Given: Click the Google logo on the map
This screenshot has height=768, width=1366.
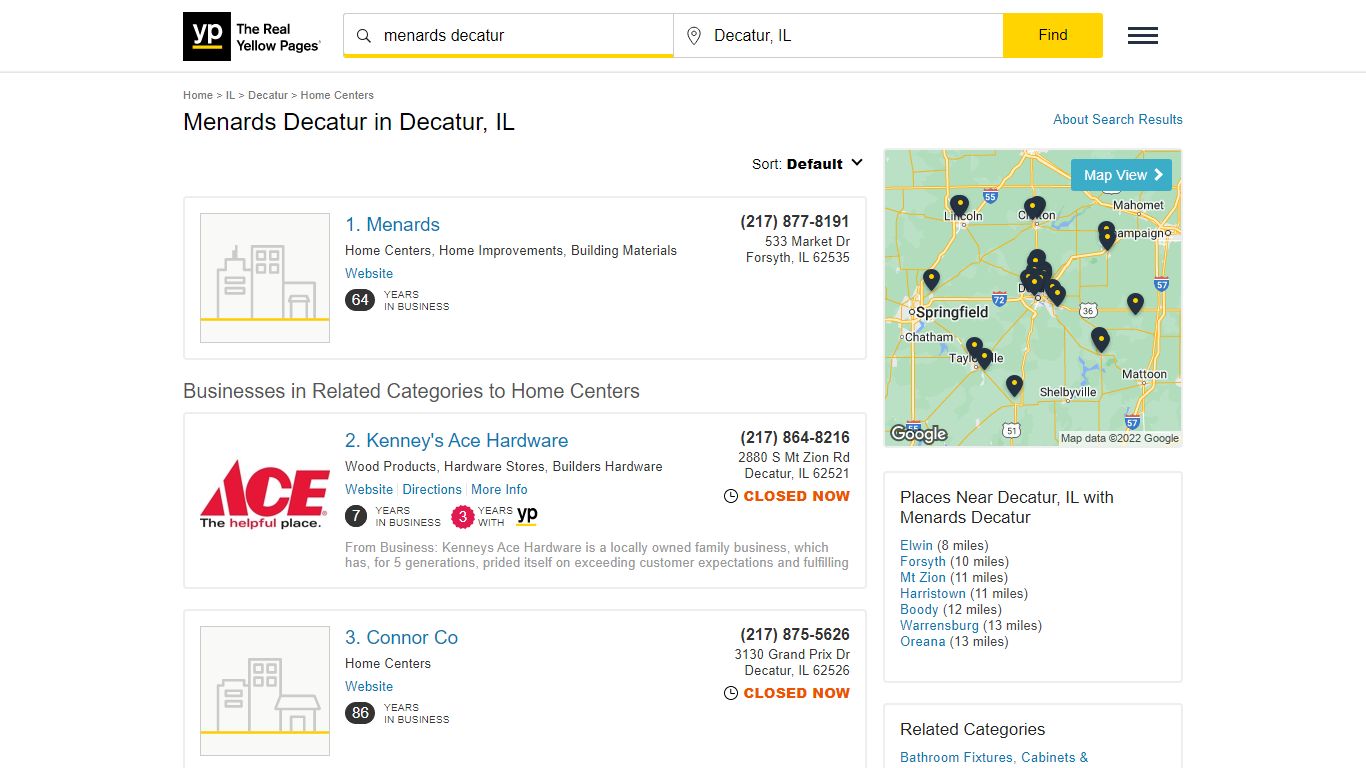Looking at the screenshot, I should (918, 433).
